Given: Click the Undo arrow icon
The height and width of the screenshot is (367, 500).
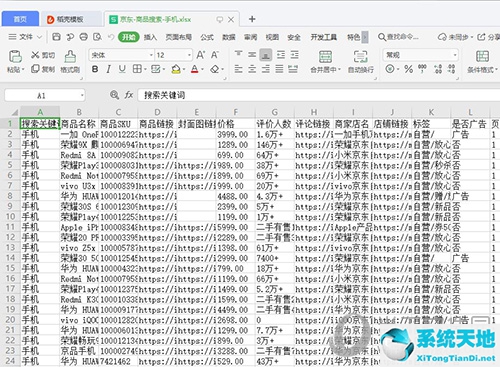Looking at the screenshot, I should click(111, 37).
